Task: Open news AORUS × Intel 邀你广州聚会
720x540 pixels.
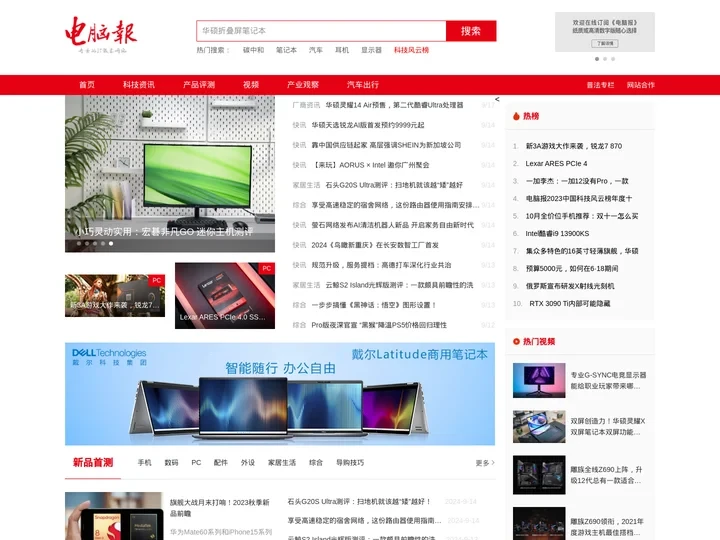Action: point(370,165)
